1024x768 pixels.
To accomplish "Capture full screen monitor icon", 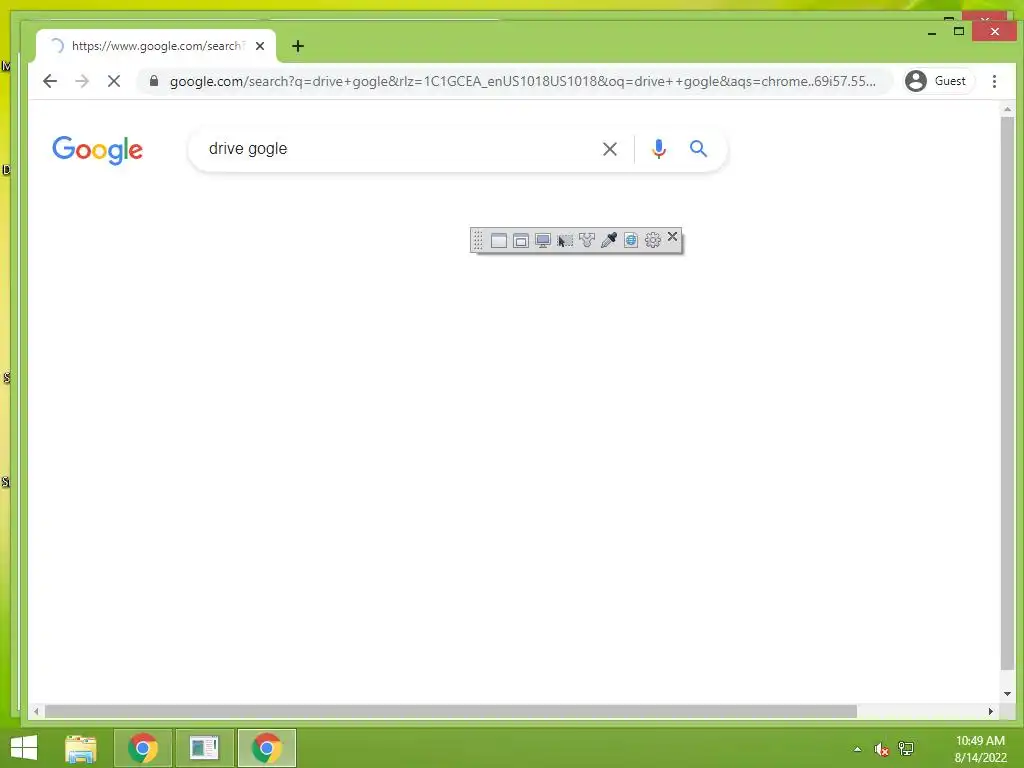I will (x=543, y=240).
